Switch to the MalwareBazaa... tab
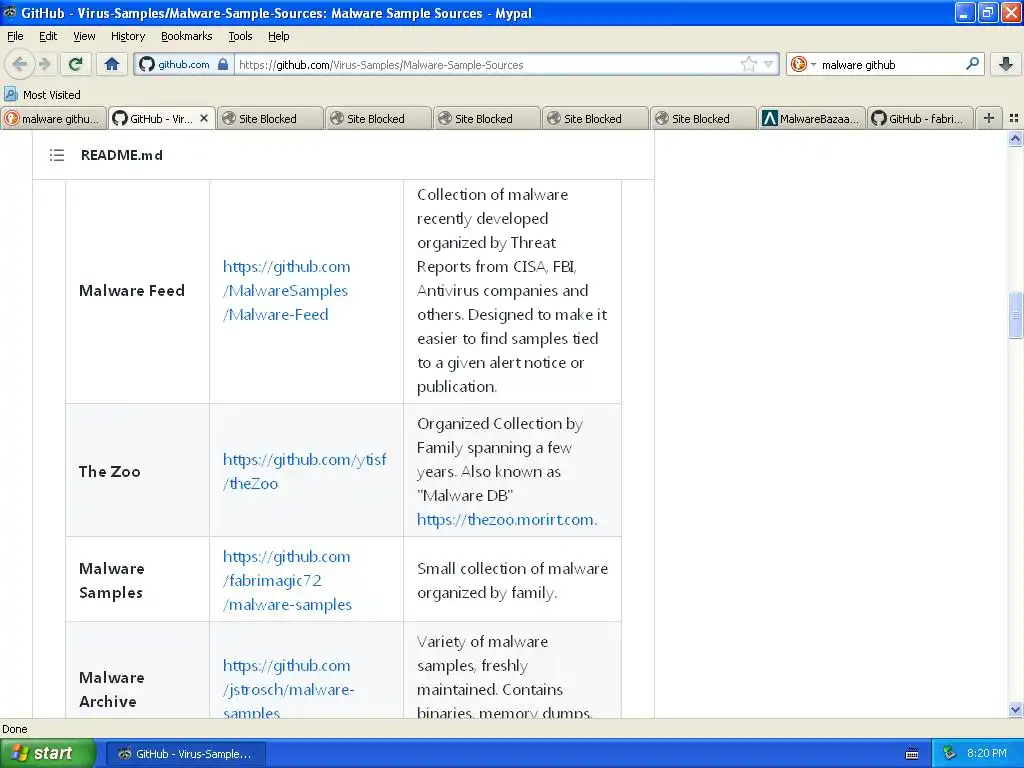Screen dimensions: 1024x768 812,118
